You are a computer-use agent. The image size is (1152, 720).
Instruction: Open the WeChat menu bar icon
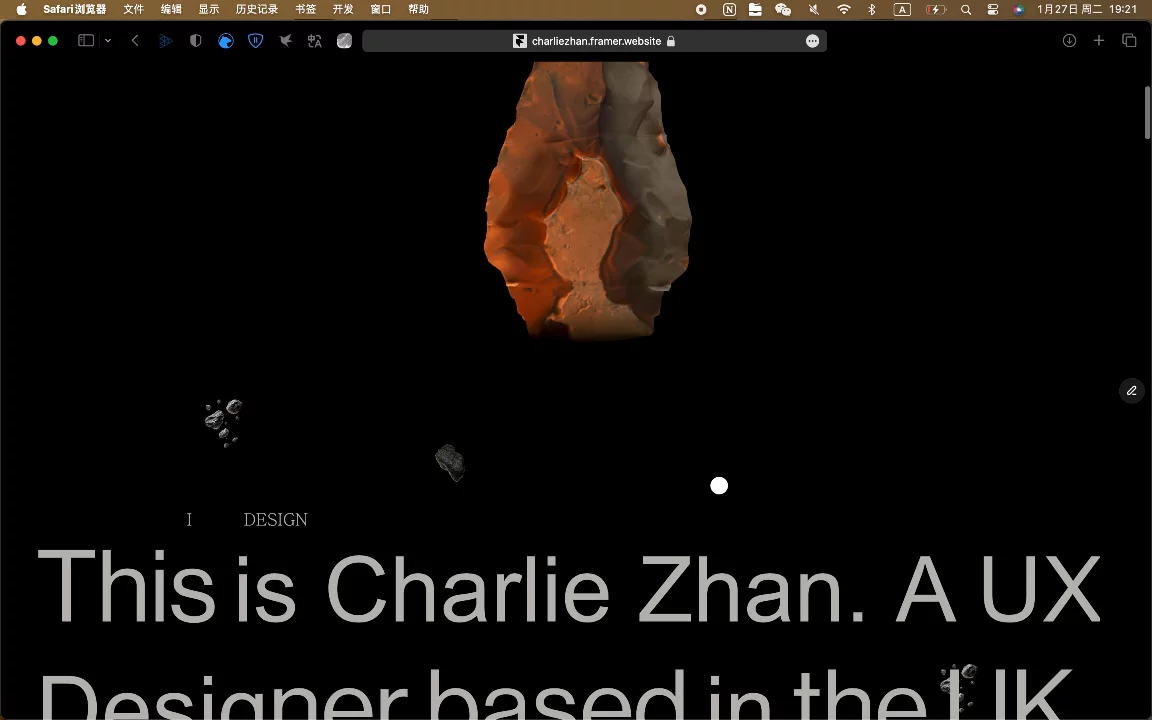pyautogui.click(x=783, y=10)
